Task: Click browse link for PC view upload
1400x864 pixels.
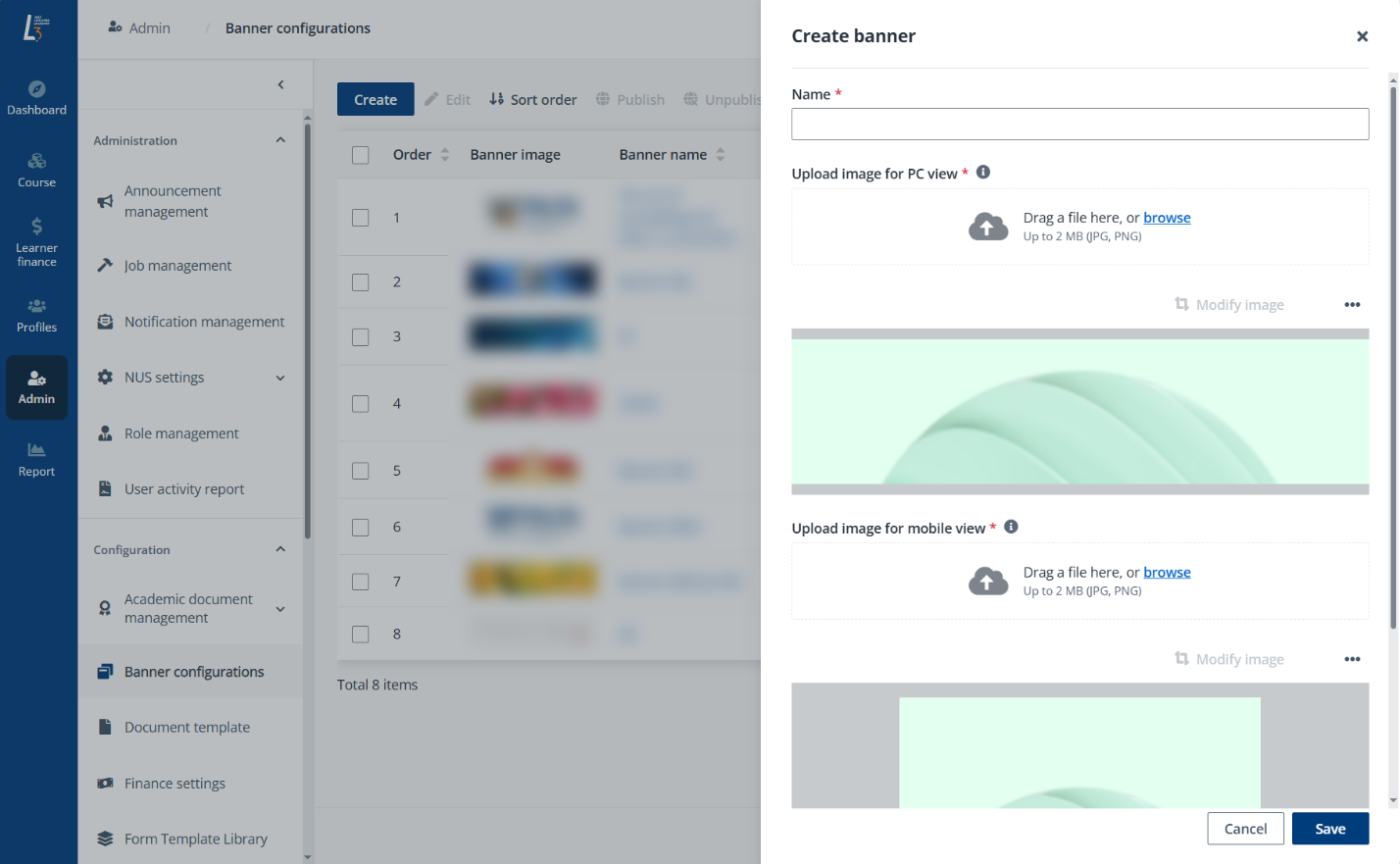Action: pyautogui.click(x=1167, y=218)
